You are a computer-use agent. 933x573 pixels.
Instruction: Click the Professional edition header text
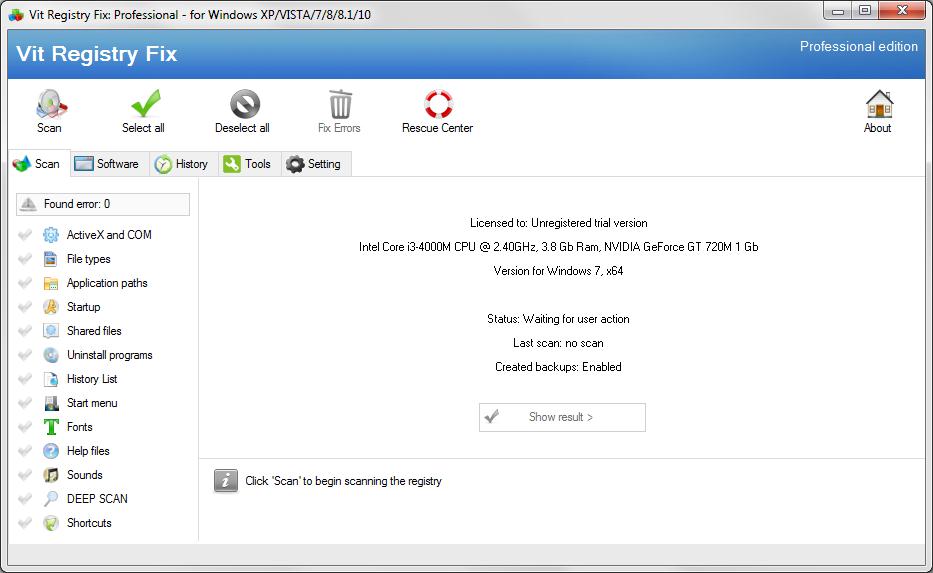[x=859, y=46]
